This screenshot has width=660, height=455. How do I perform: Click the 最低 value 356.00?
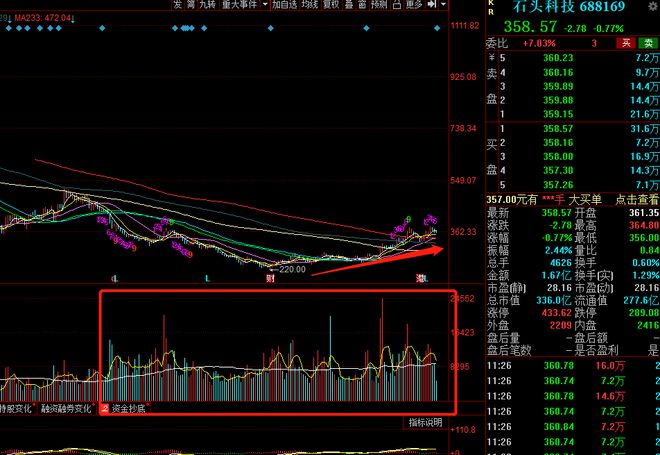coord(644,238)
